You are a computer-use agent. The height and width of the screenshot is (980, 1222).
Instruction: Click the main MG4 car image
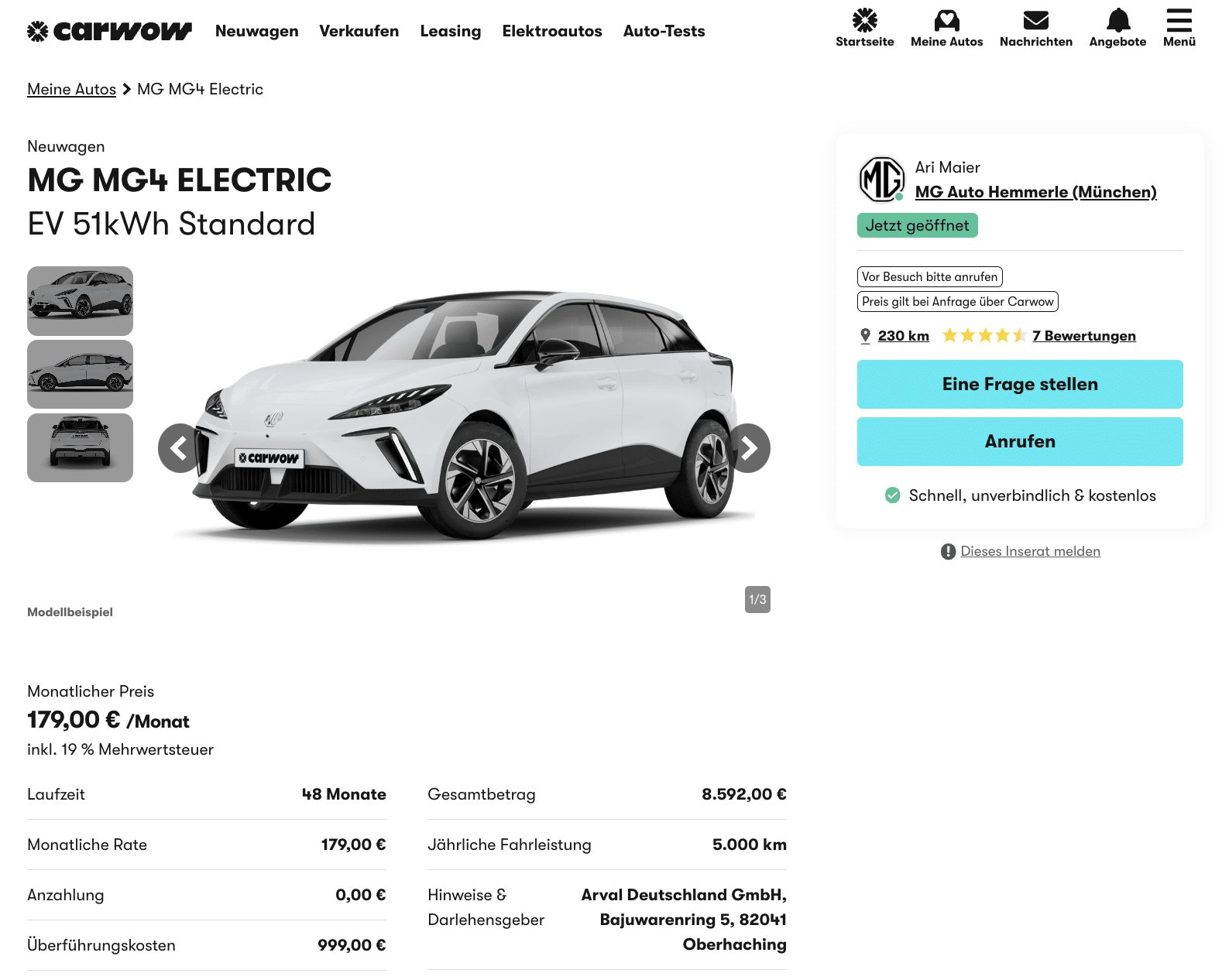pos(465,418)
